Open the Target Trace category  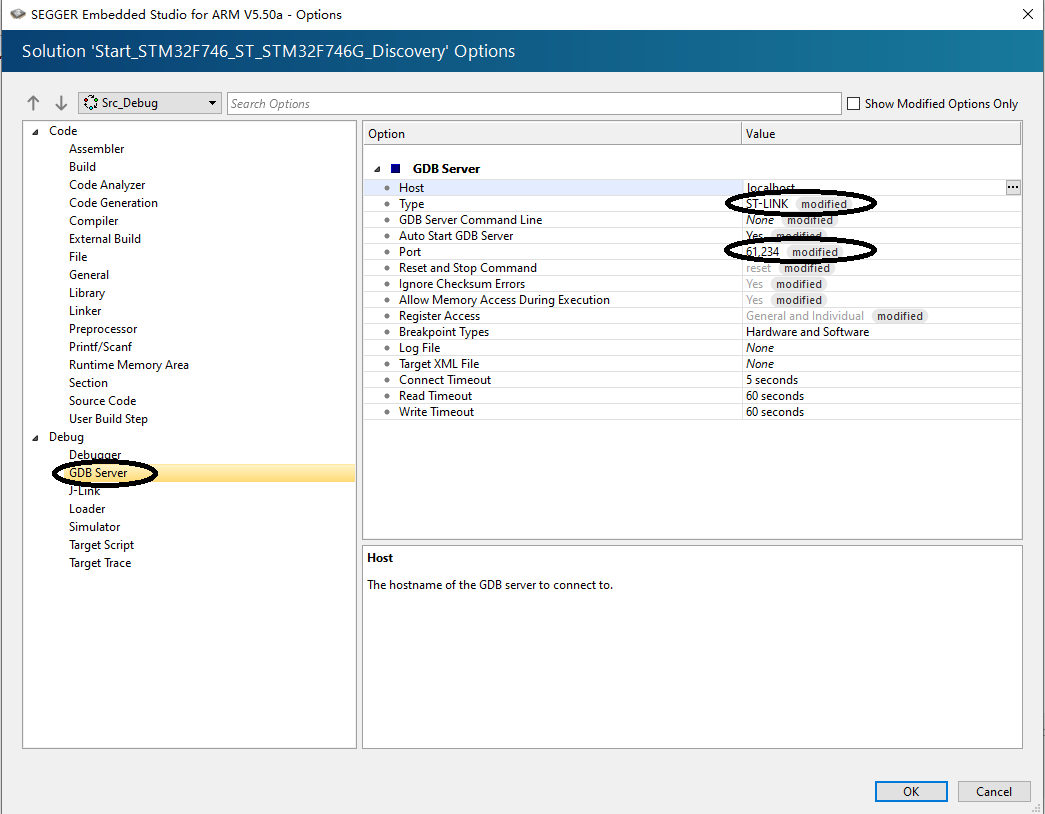(x=101, y=563)
